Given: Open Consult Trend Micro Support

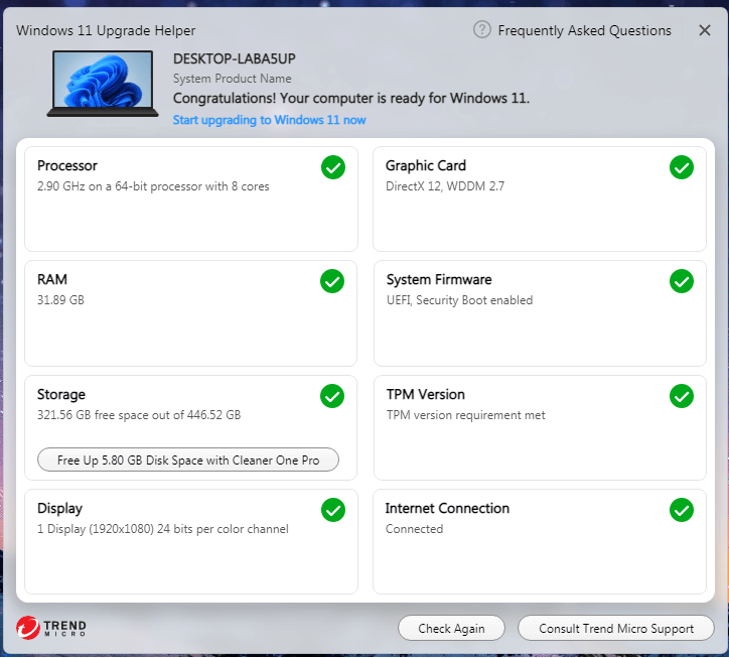Looking at the screenshot, I should tap(616, 628).
